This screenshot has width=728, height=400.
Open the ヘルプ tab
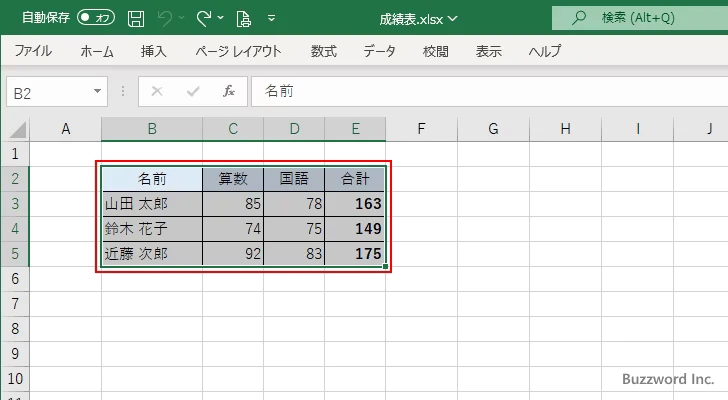(545, 51)
